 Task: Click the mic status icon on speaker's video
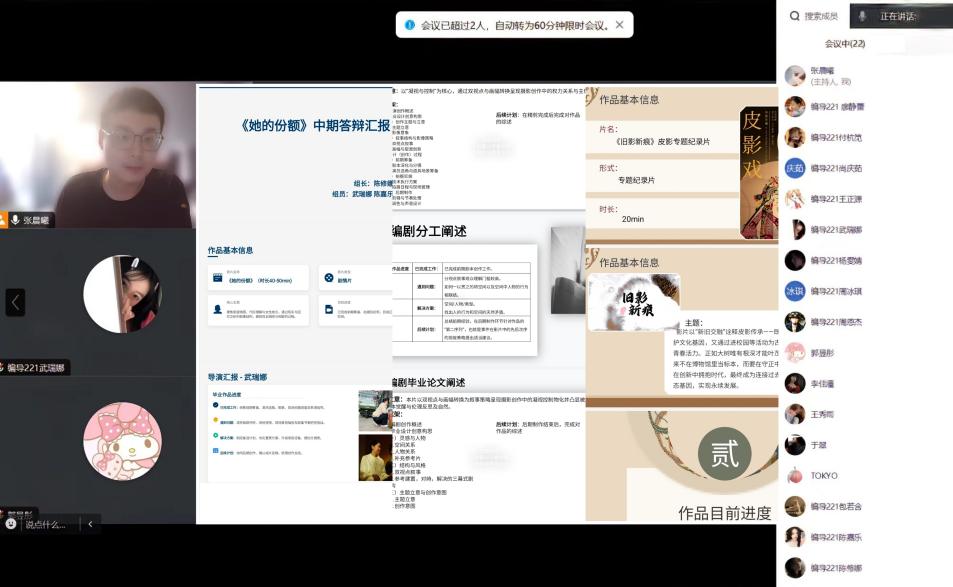point(15,219)
